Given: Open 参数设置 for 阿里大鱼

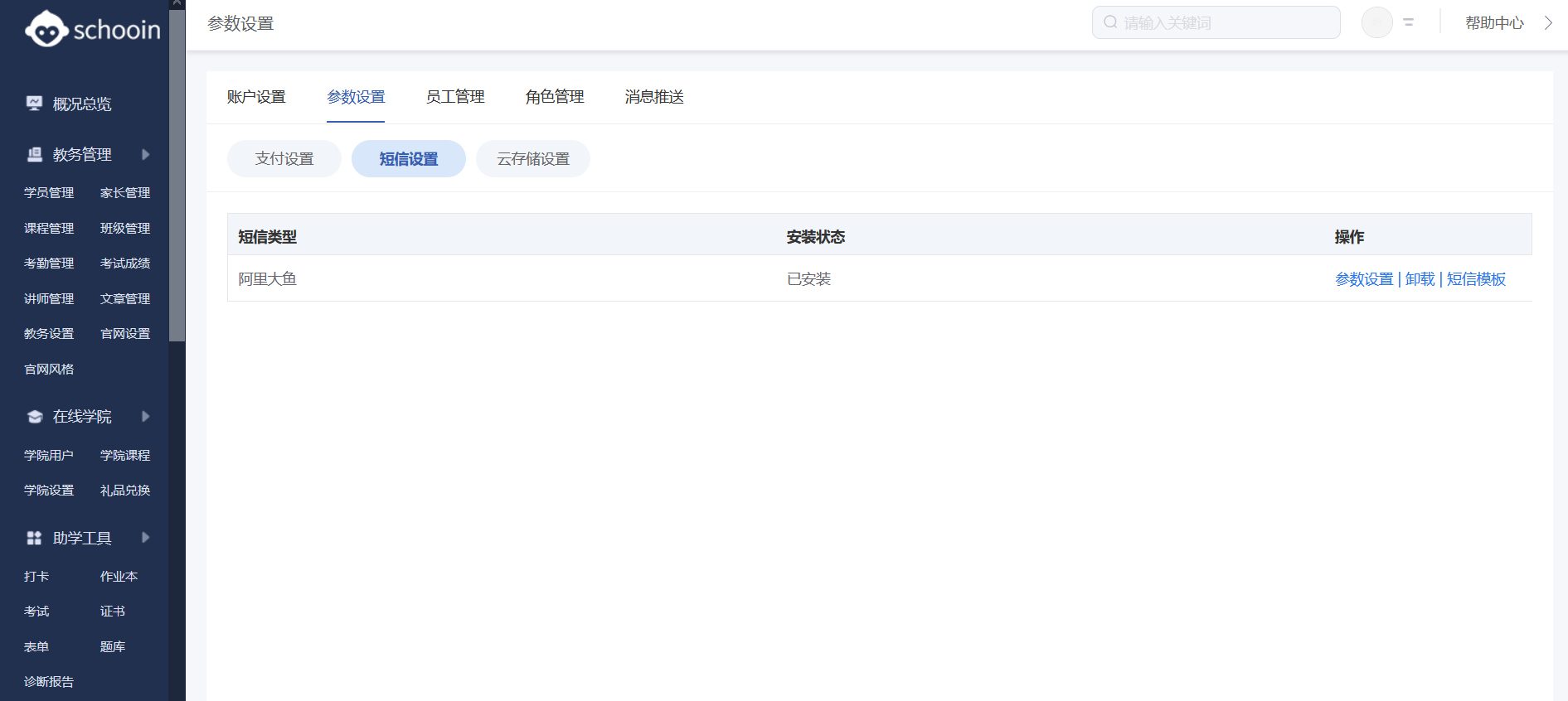Looking at the screenshot, I should [x=1364, y=279].
